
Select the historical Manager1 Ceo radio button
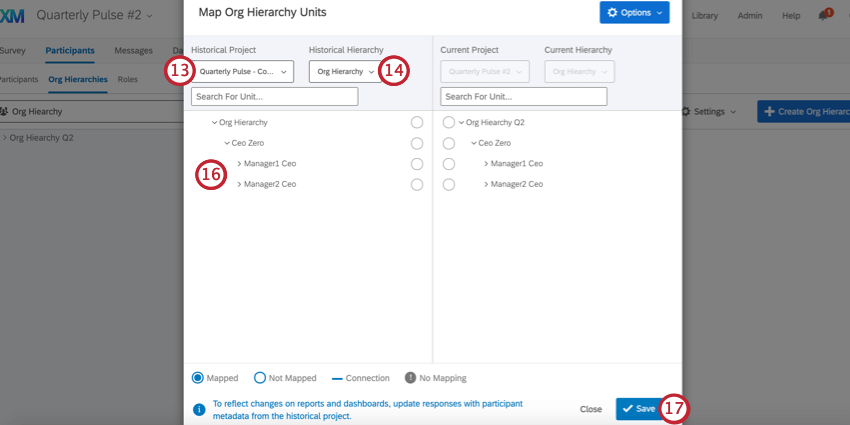click(417, 164)
